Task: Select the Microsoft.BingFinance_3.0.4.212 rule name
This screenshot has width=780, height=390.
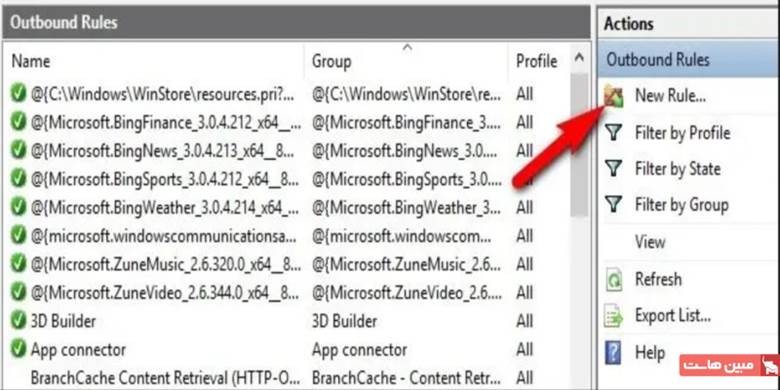Action: point(166,122)
